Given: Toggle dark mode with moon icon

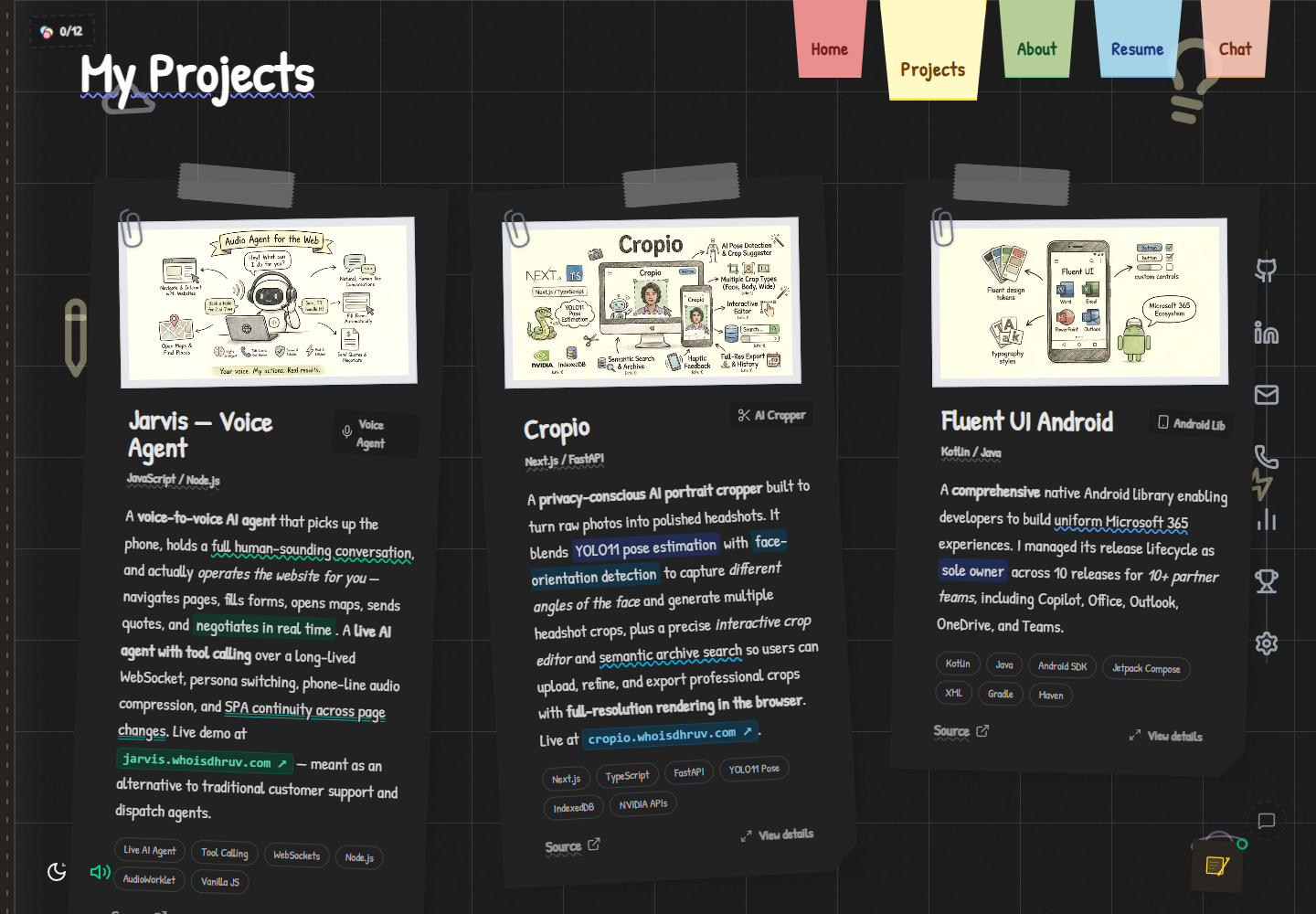Looking at the screenshot, I should [57, 871].
